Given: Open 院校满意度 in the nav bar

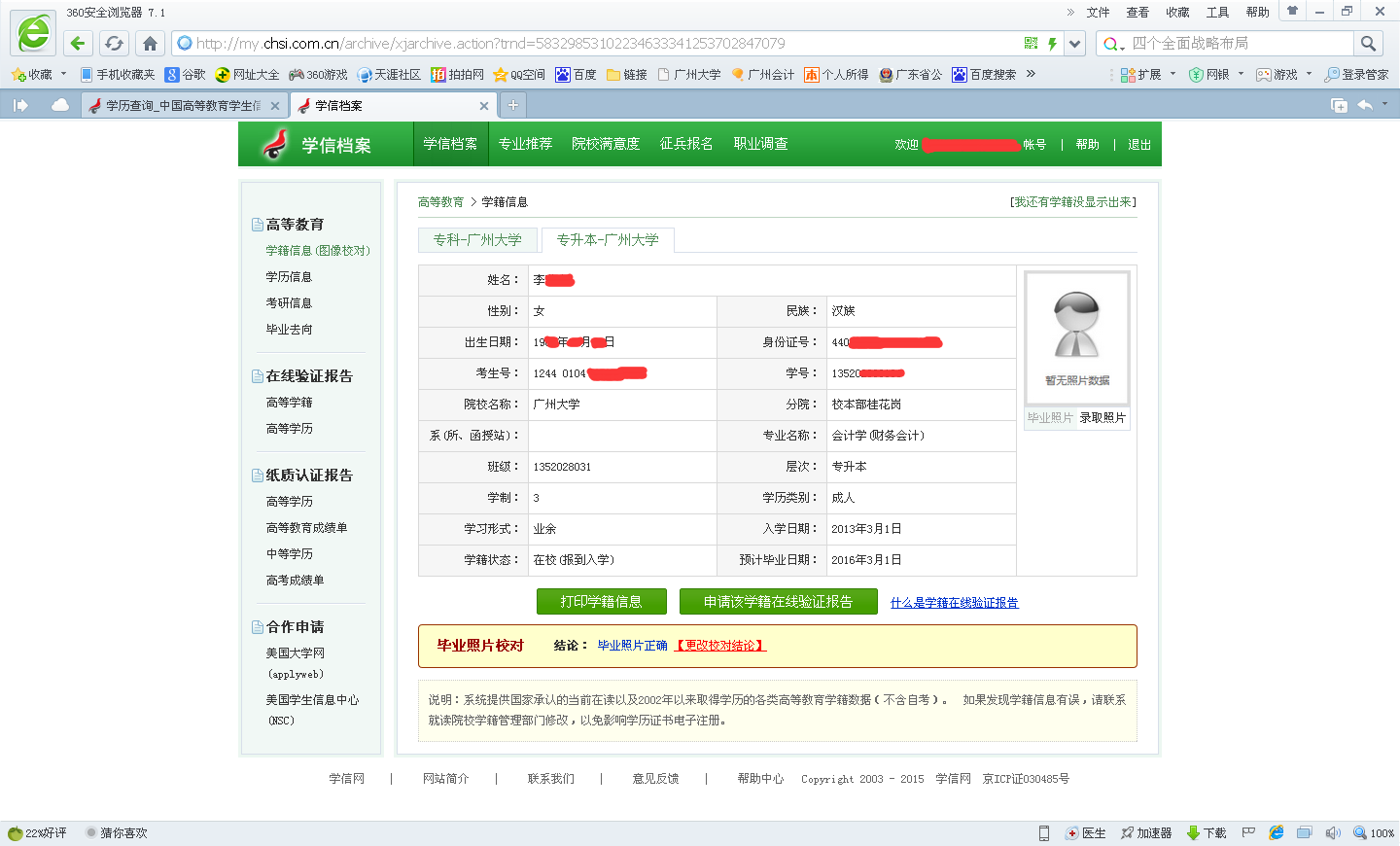Looking at the screenshot, I should pos(606,144).
